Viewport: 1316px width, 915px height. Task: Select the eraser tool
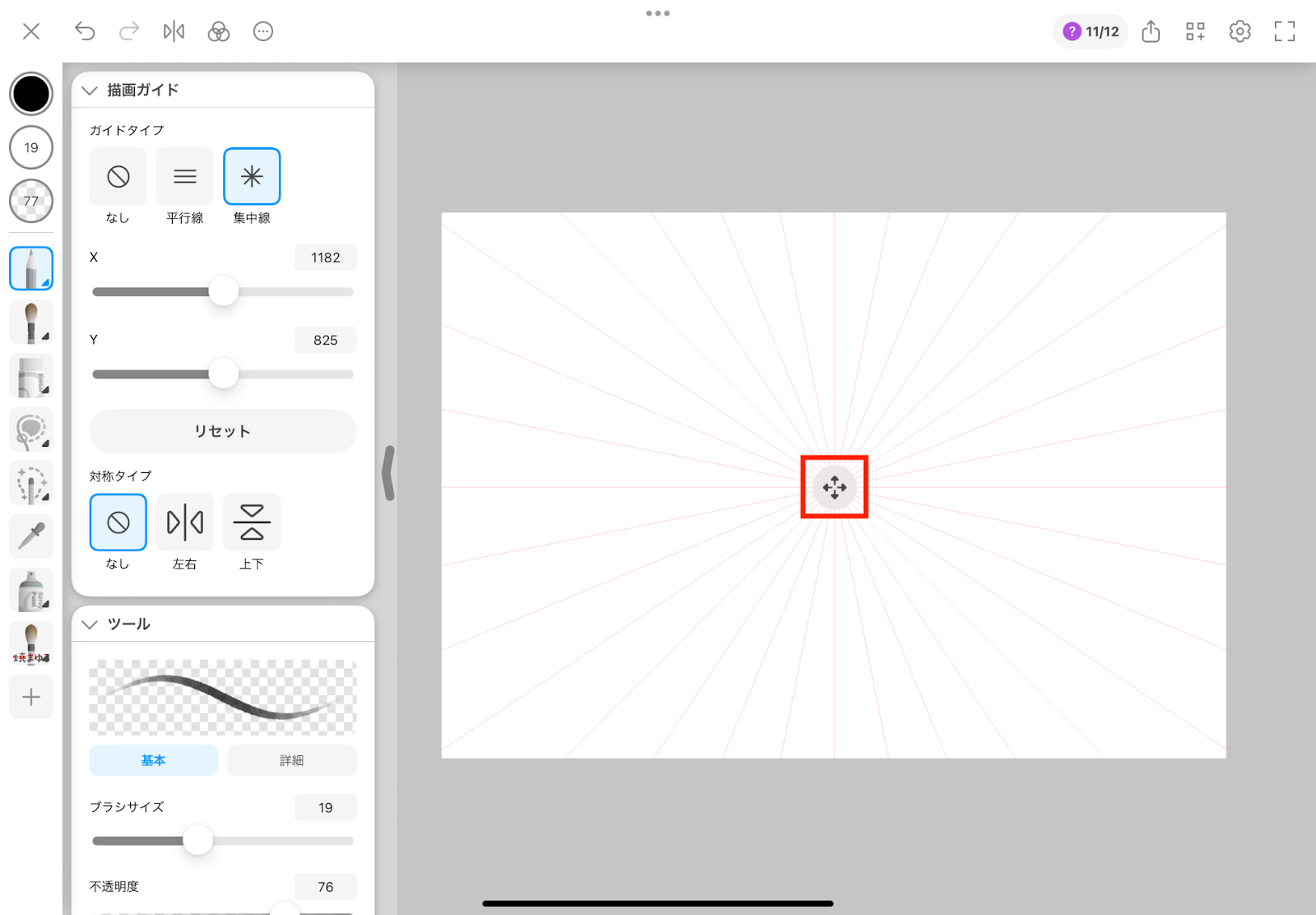click(x=31, y=376)
